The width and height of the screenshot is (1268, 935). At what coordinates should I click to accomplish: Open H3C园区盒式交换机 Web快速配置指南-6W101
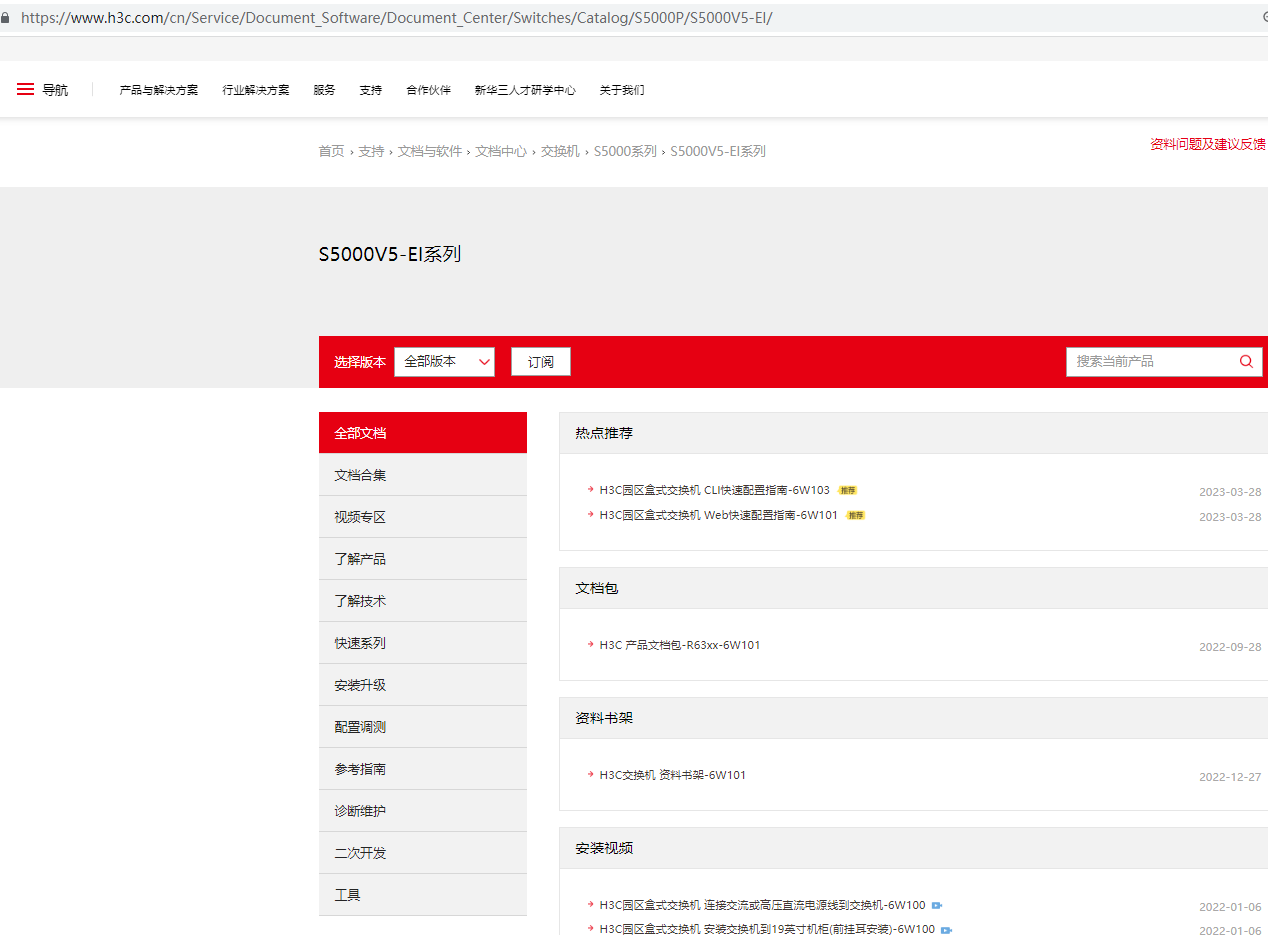point(719,516)
